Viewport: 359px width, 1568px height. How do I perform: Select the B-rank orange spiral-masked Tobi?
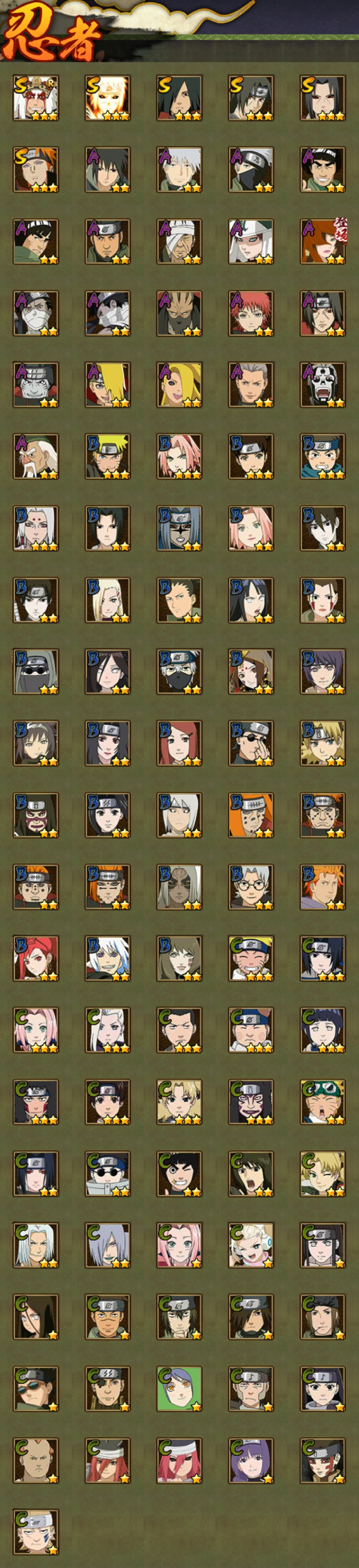pyautogui.click(x=251, y=816)
